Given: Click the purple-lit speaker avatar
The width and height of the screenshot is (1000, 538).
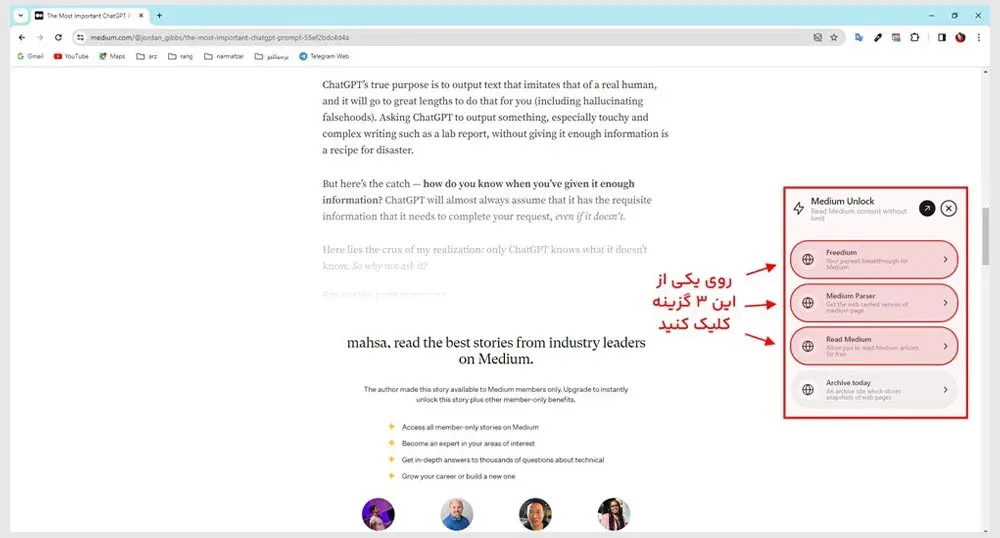Looking at the screenshot, I should (378, 514).
